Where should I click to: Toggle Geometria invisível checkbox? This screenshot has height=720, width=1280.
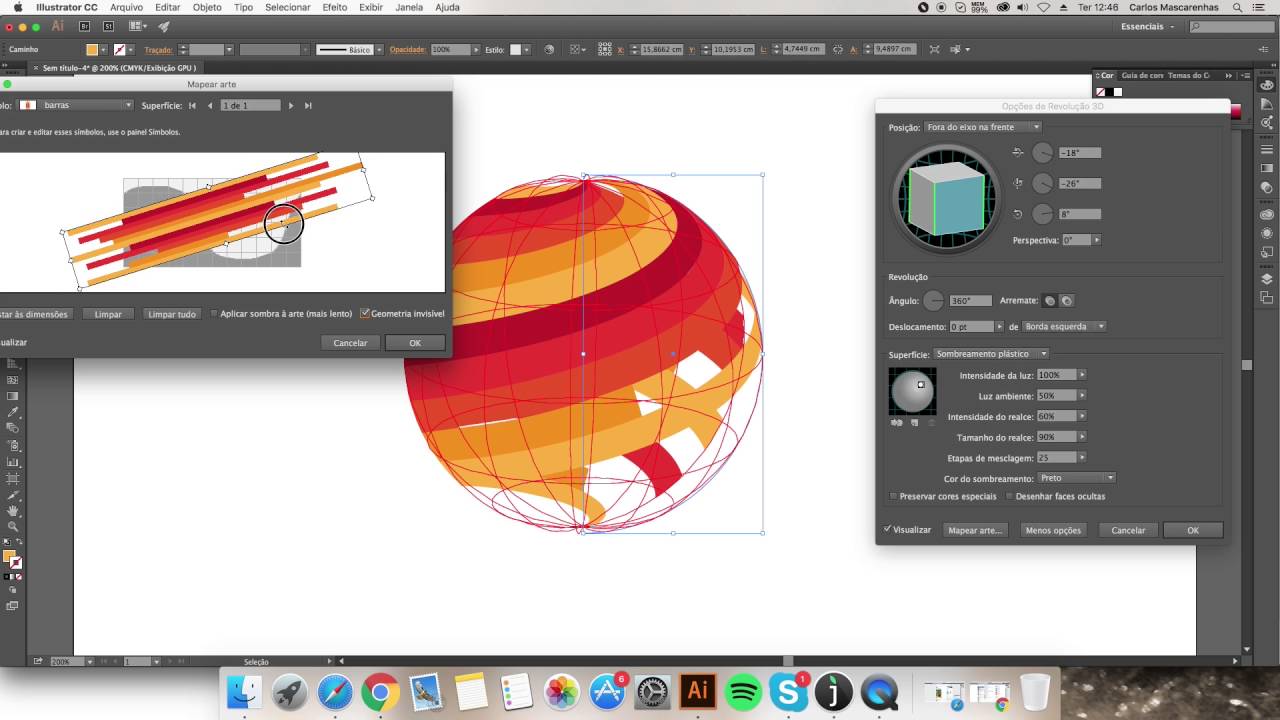(x=365, y=314)
